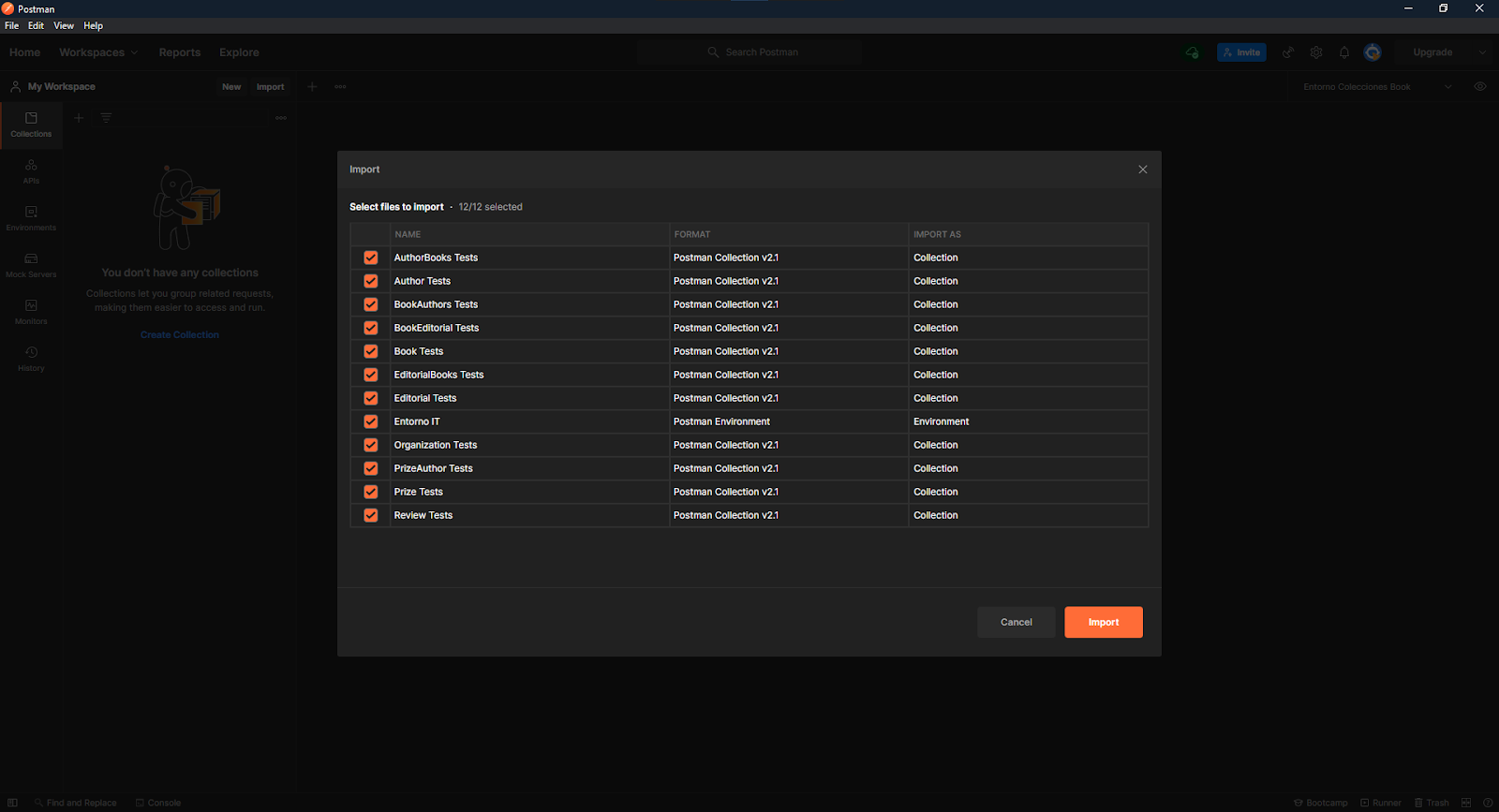Open the Reports tab

tap(180, 52)
